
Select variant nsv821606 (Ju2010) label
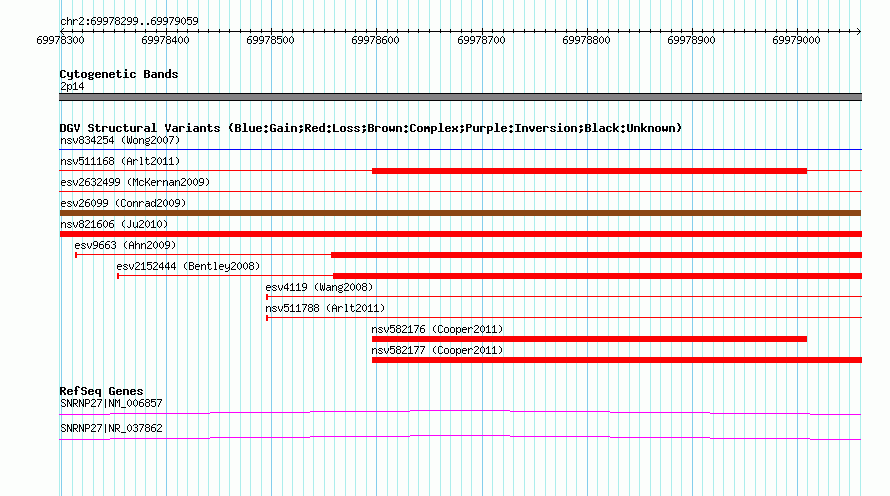pos(114,224)
